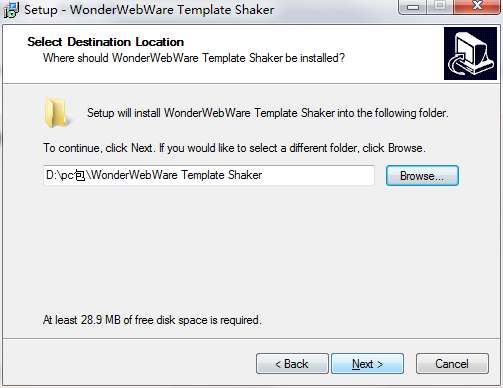This screenshot has height=388, width=503.
Task: Click the 'Where should WonderWebWare Template Shaker be installed?' text
Action: pyautogui.click(x=194, y=58)
